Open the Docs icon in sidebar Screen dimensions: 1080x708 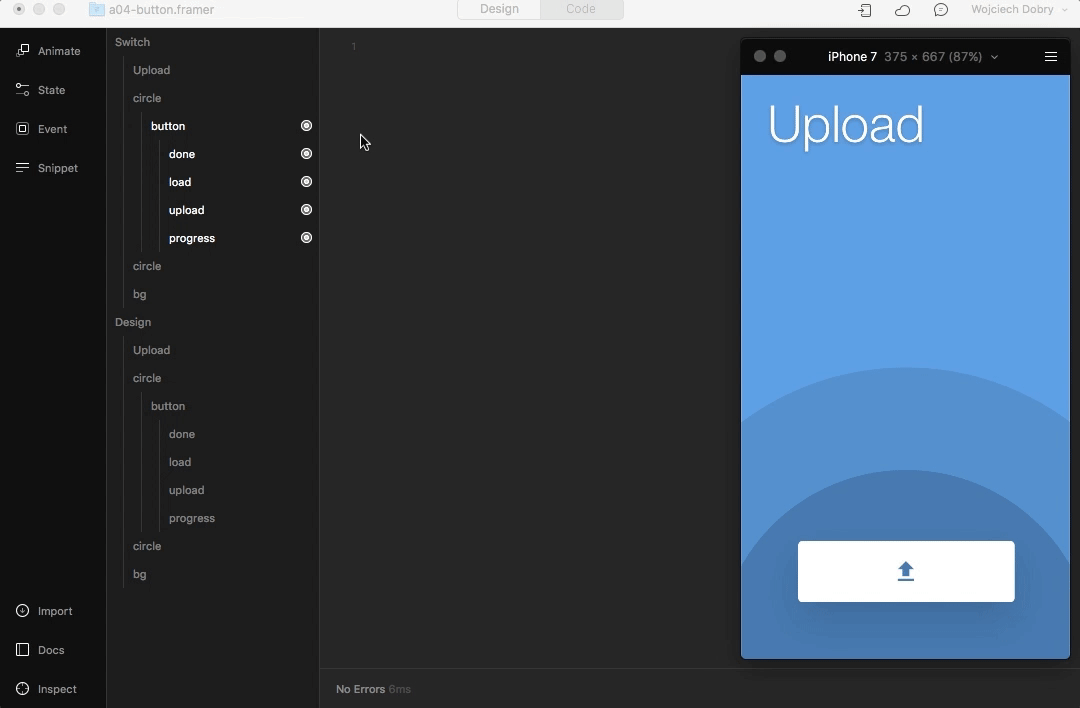pyautogui.click(x=23, y=649)
